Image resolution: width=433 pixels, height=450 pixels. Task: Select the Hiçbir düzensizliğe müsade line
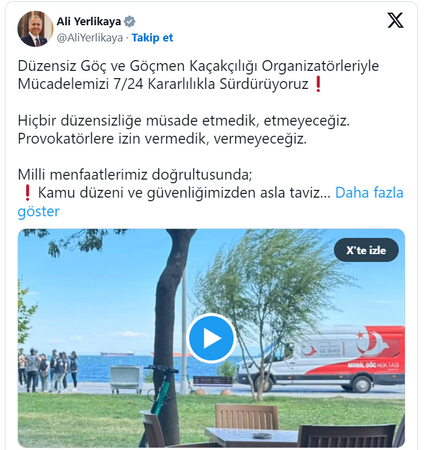[184, 120]
